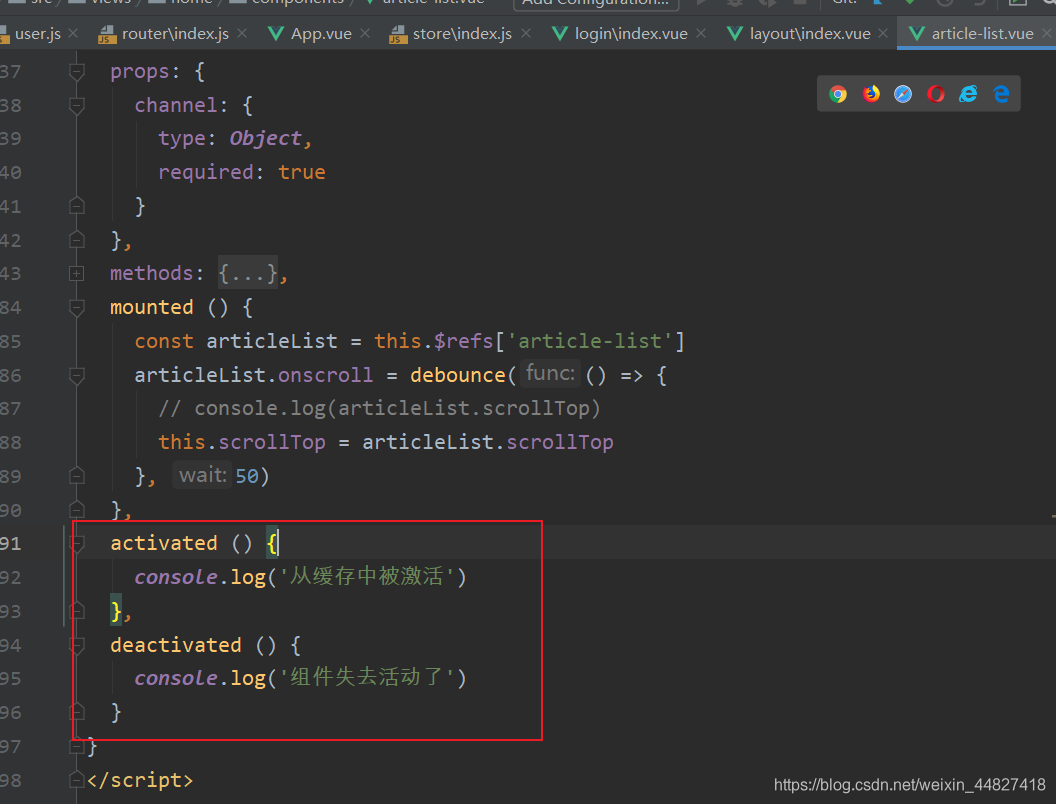Click the string '从缓存中被激活'

(366, 576)
